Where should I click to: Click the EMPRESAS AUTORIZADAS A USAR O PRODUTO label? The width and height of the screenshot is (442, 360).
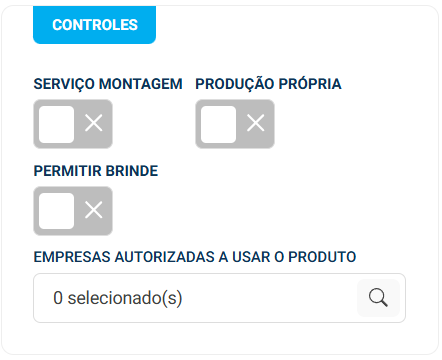[195, 257]
